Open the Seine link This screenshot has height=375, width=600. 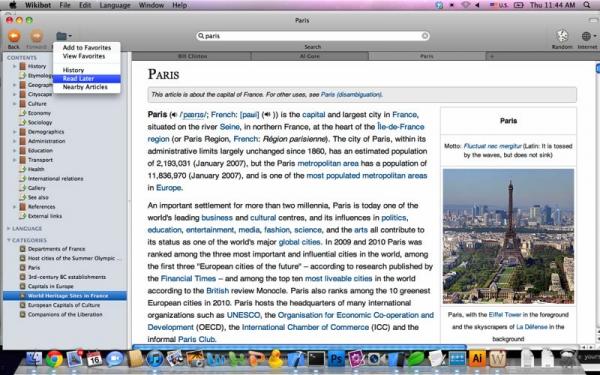tap(230, 127)
